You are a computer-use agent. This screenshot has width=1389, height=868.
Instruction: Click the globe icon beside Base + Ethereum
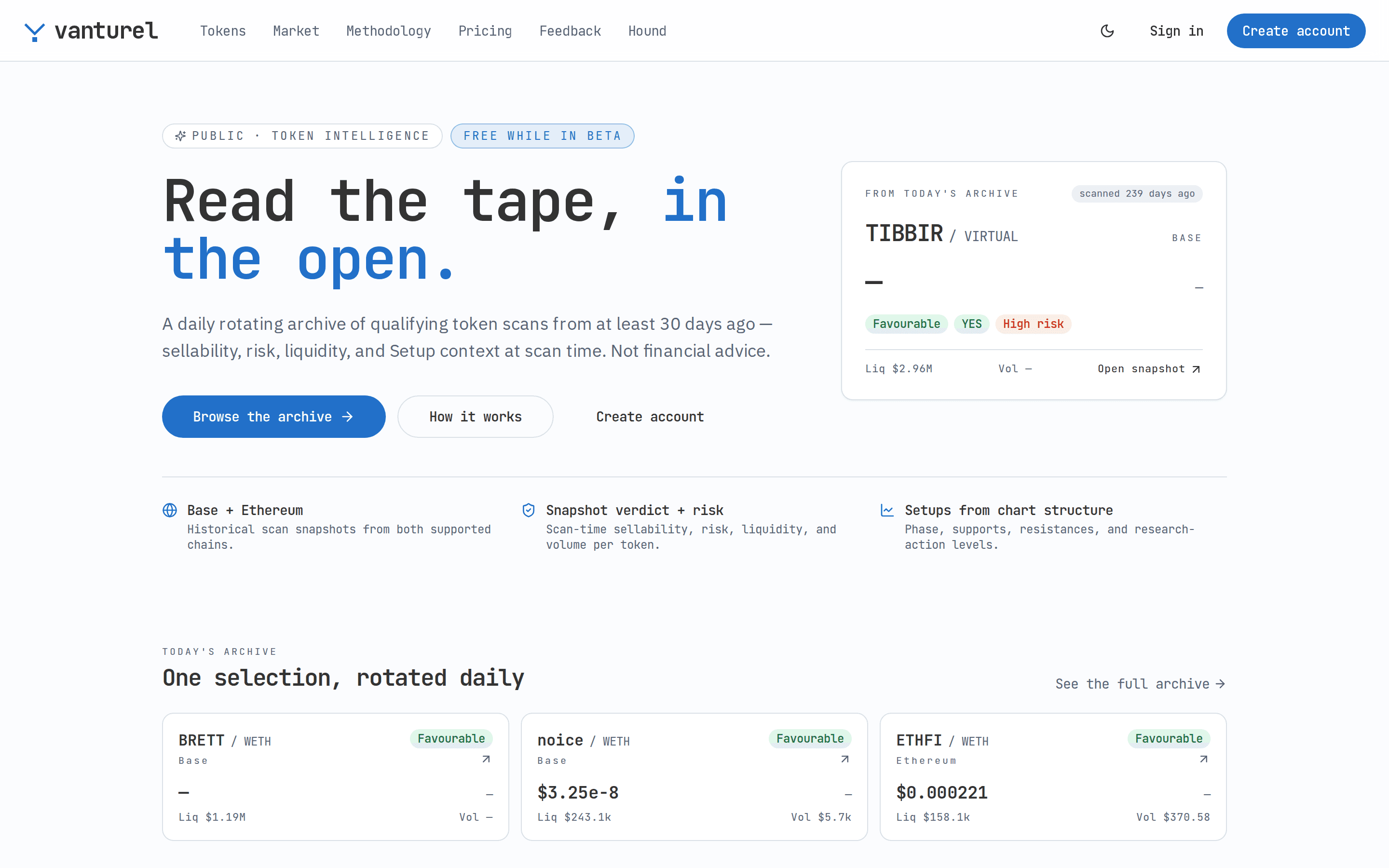point(170,510)
